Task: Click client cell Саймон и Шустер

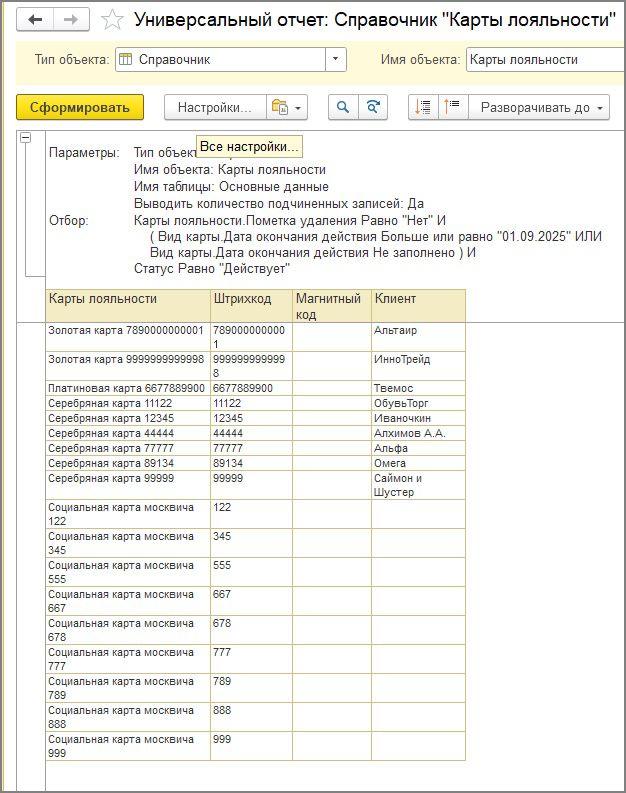Action: coord(418,485)
